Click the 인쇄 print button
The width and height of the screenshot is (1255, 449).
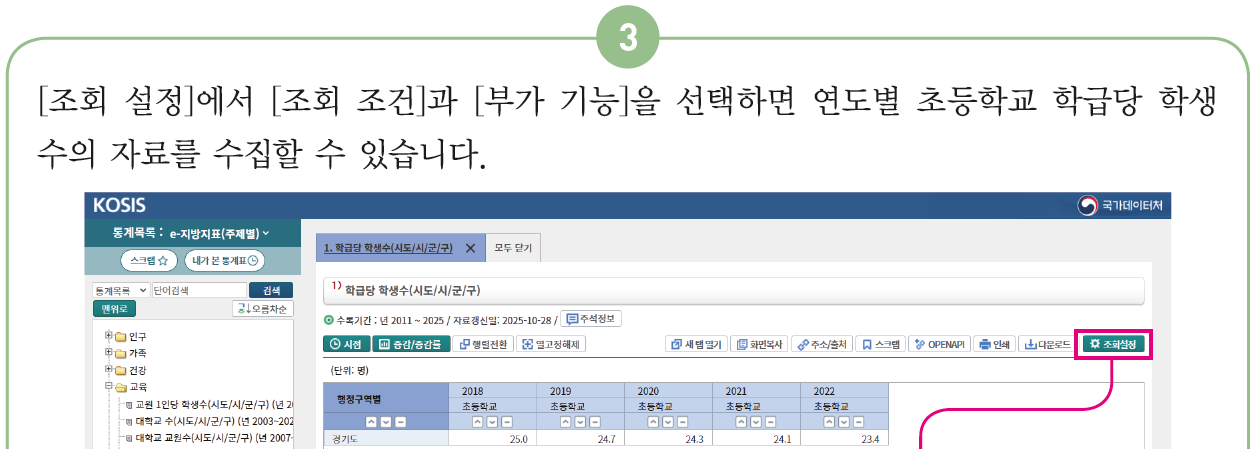point(994,344)
